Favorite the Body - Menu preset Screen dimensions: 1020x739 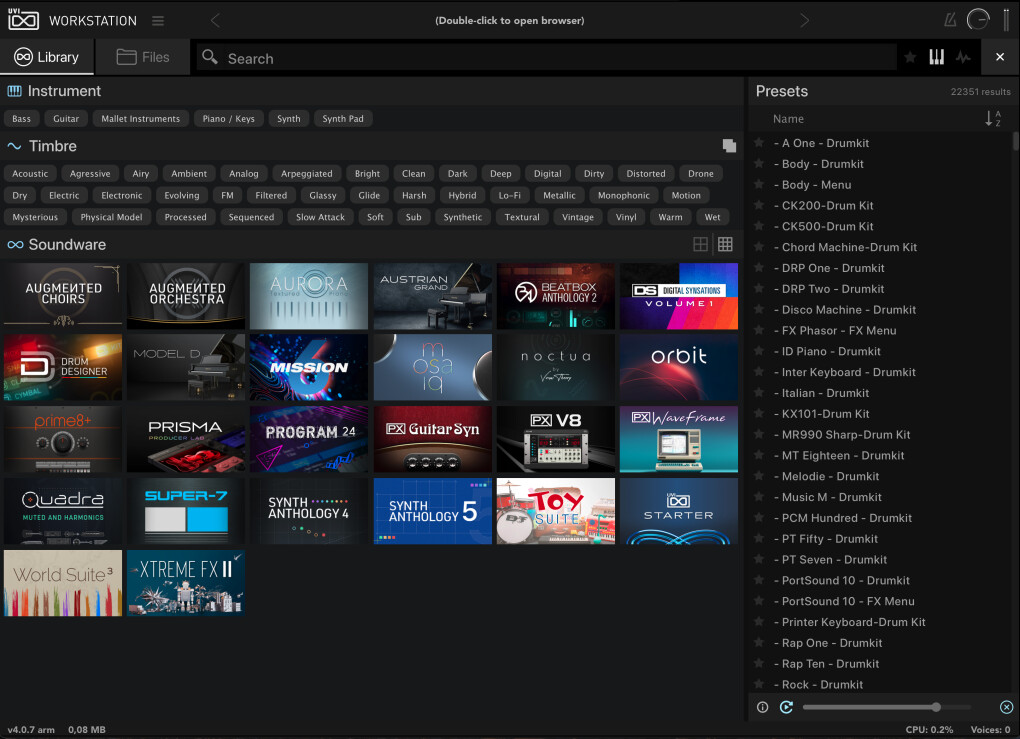click(x=758, y=184)
